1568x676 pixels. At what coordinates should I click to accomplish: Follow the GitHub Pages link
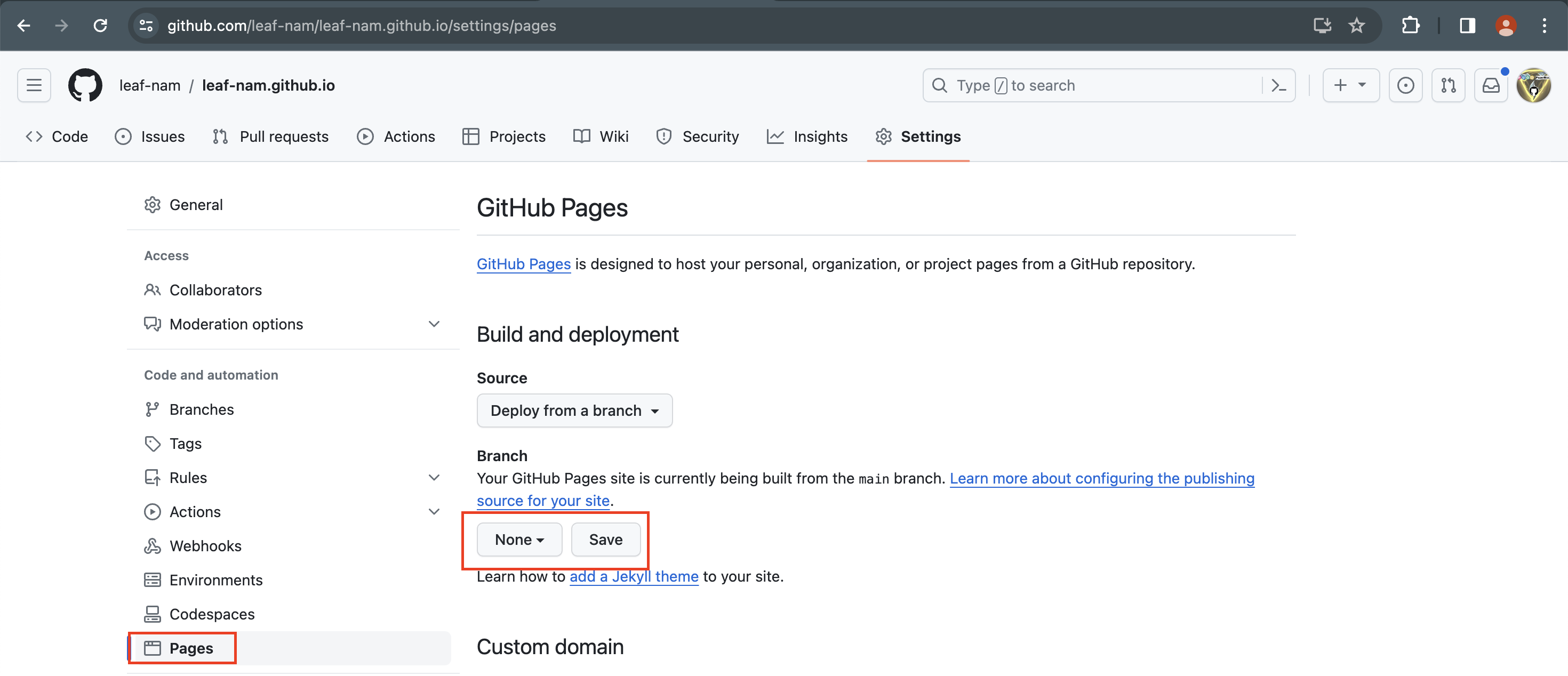(524, 263)
